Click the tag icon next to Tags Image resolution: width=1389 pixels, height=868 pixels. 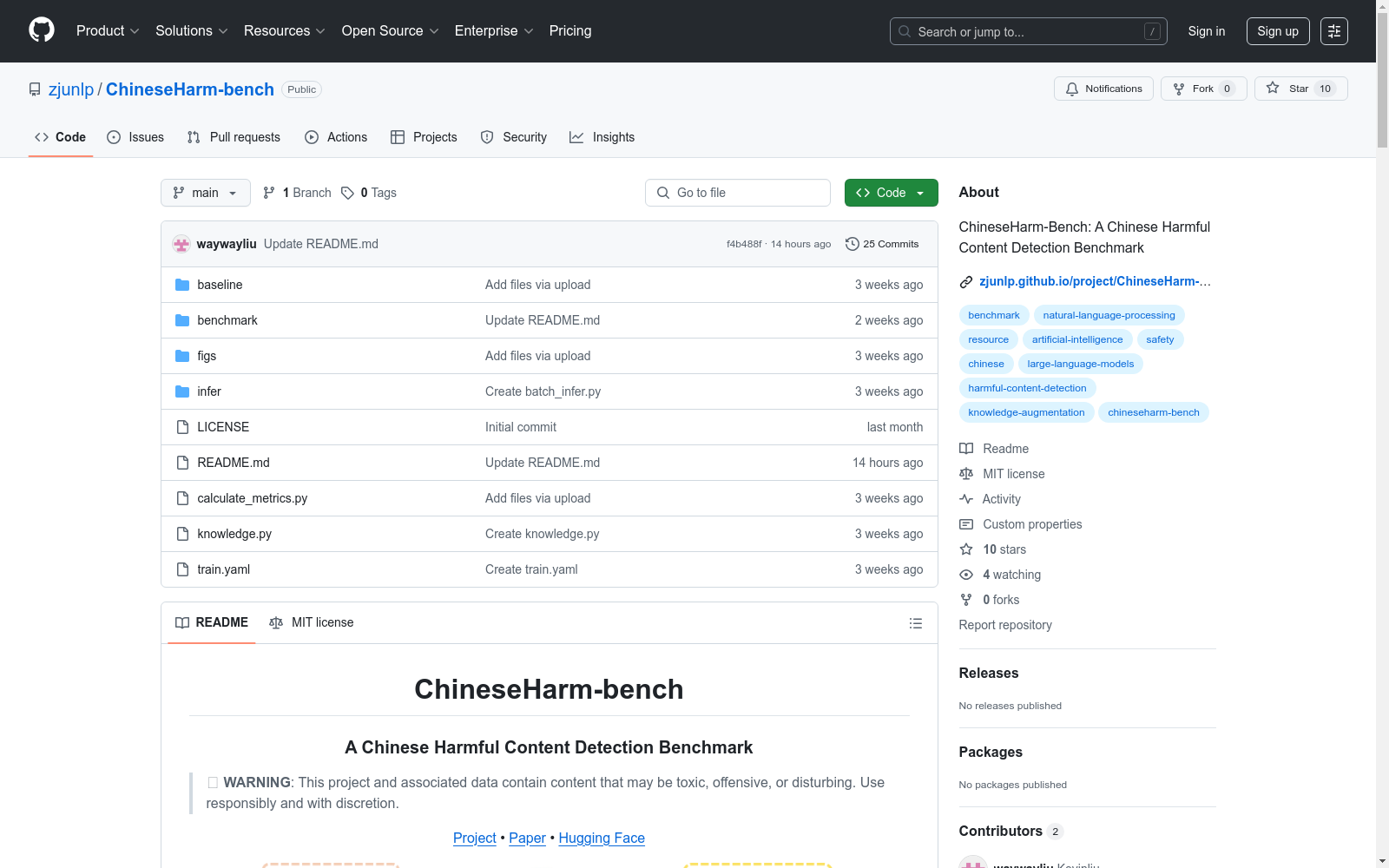[347, 193]
